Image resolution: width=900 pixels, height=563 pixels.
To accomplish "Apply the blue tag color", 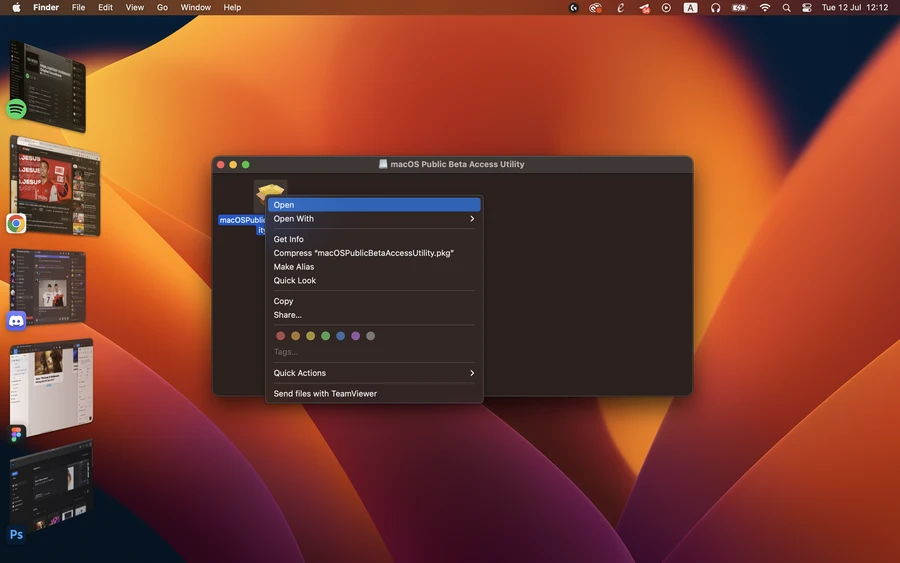I will [x=340, y=336].
